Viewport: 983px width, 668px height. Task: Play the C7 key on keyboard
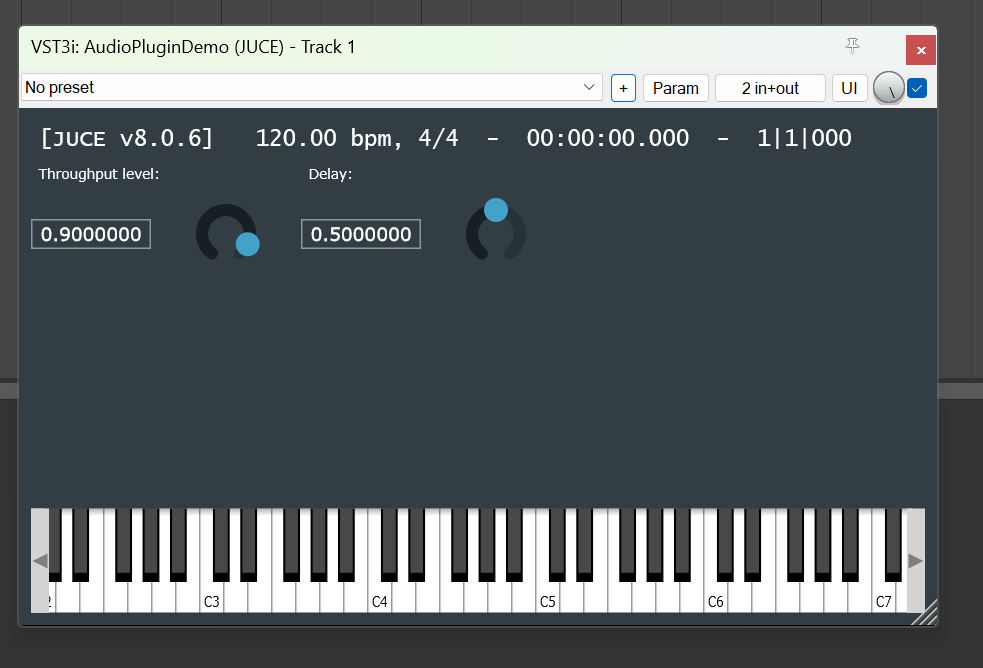point(883,598)
